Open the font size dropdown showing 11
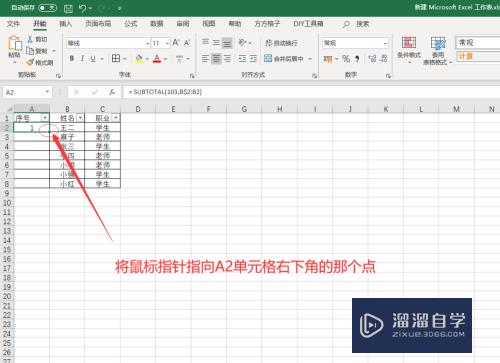This screenshot has height=363, width=500. (167, 43)
